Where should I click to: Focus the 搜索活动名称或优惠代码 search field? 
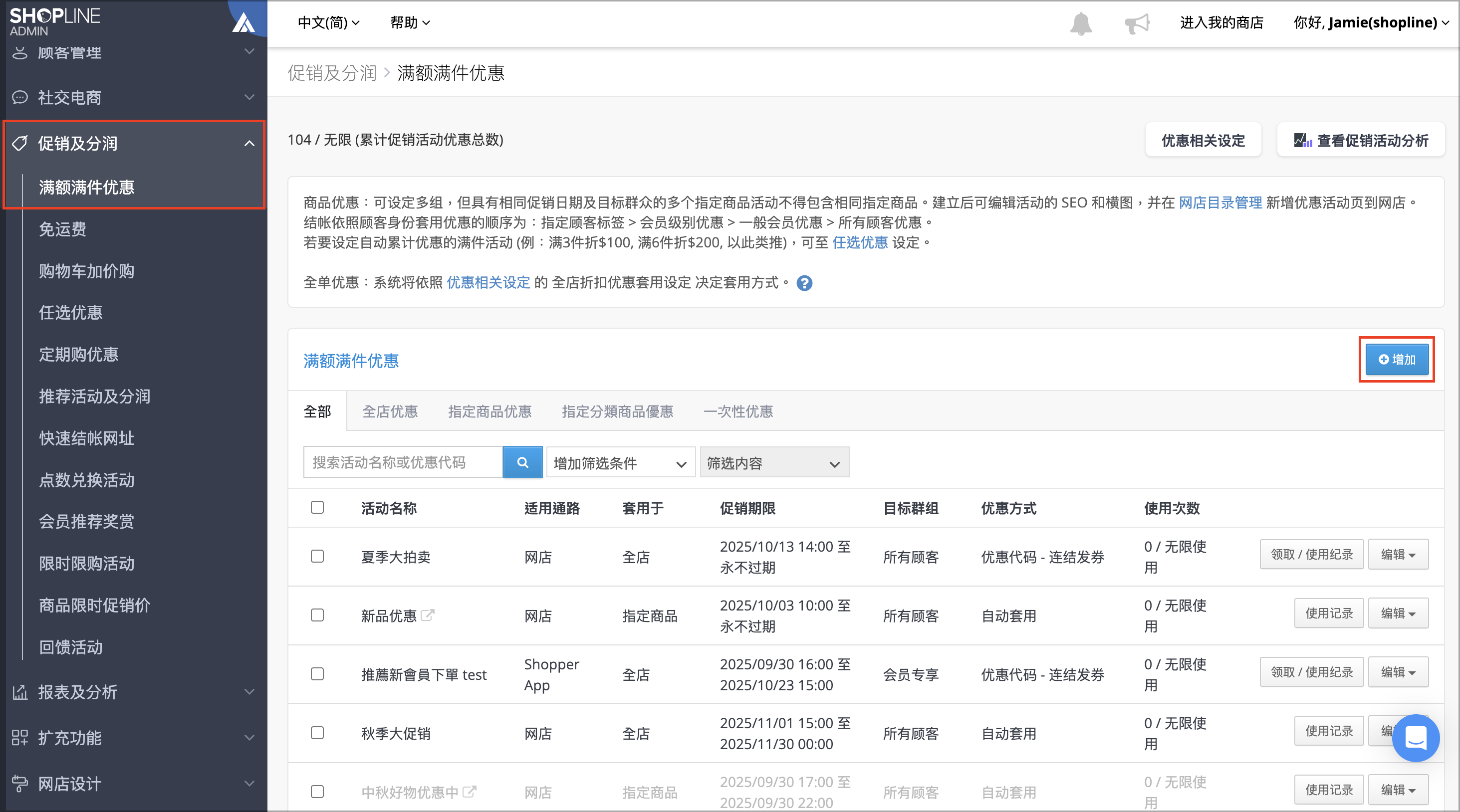403,462
